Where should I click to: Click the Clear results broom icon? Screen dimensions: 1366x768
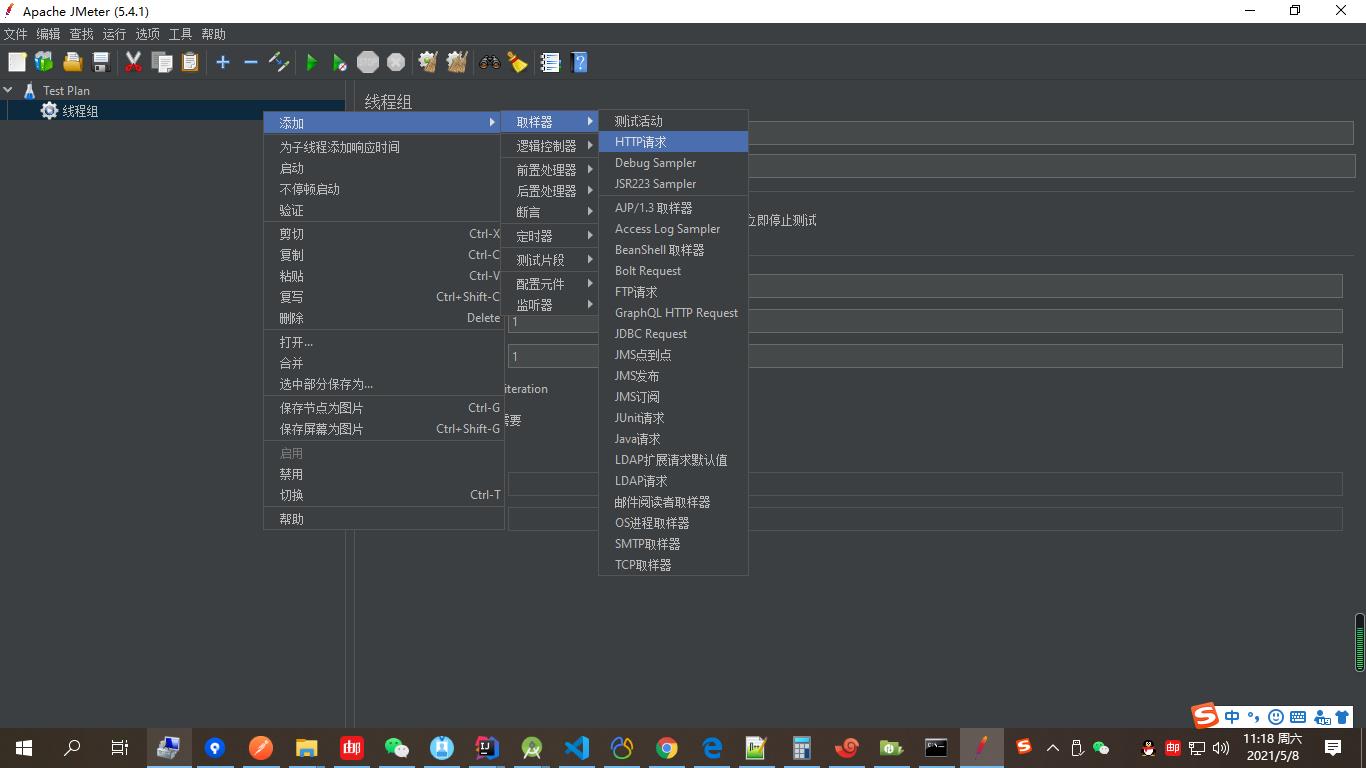pos(428,62)
